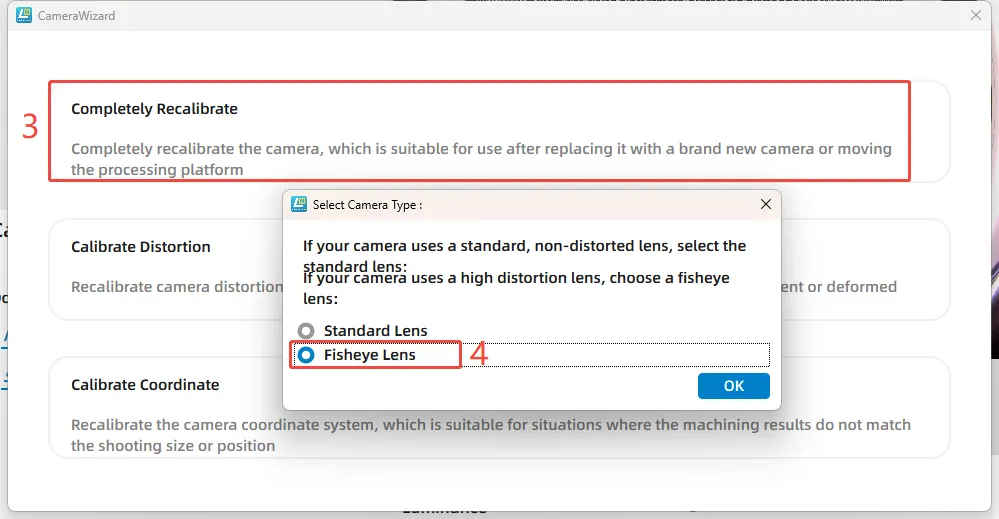This screenshot has height=519, width=999.
Task: Close the Select Camera Type dialog
Action: tap(766, 204)
